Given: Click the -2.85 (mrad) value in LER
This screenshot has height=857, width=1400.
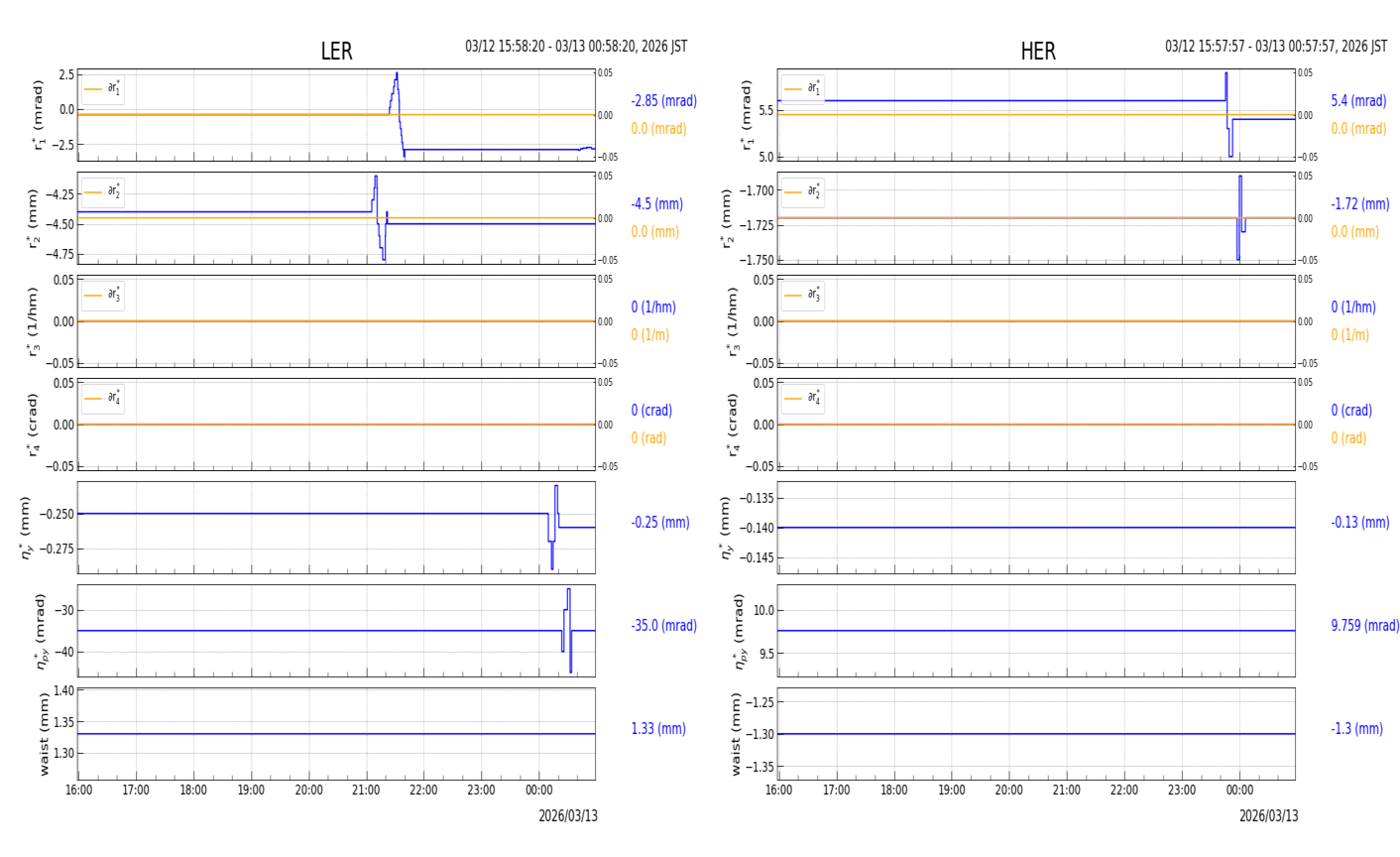Looking at the screenshot, I should point(663,101).
